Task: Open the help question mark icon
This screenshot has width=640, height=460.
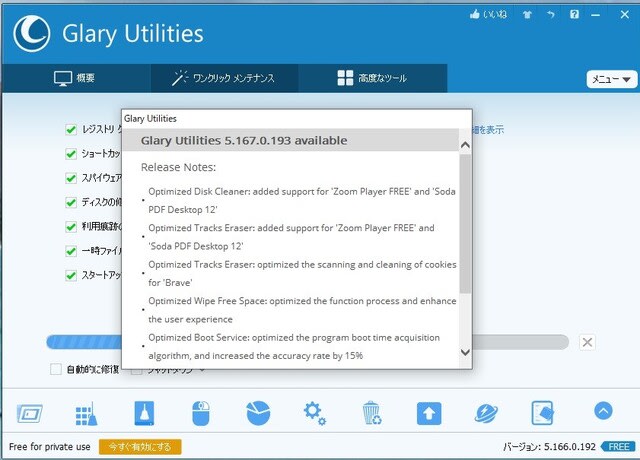Action: (x=574, y=15)
